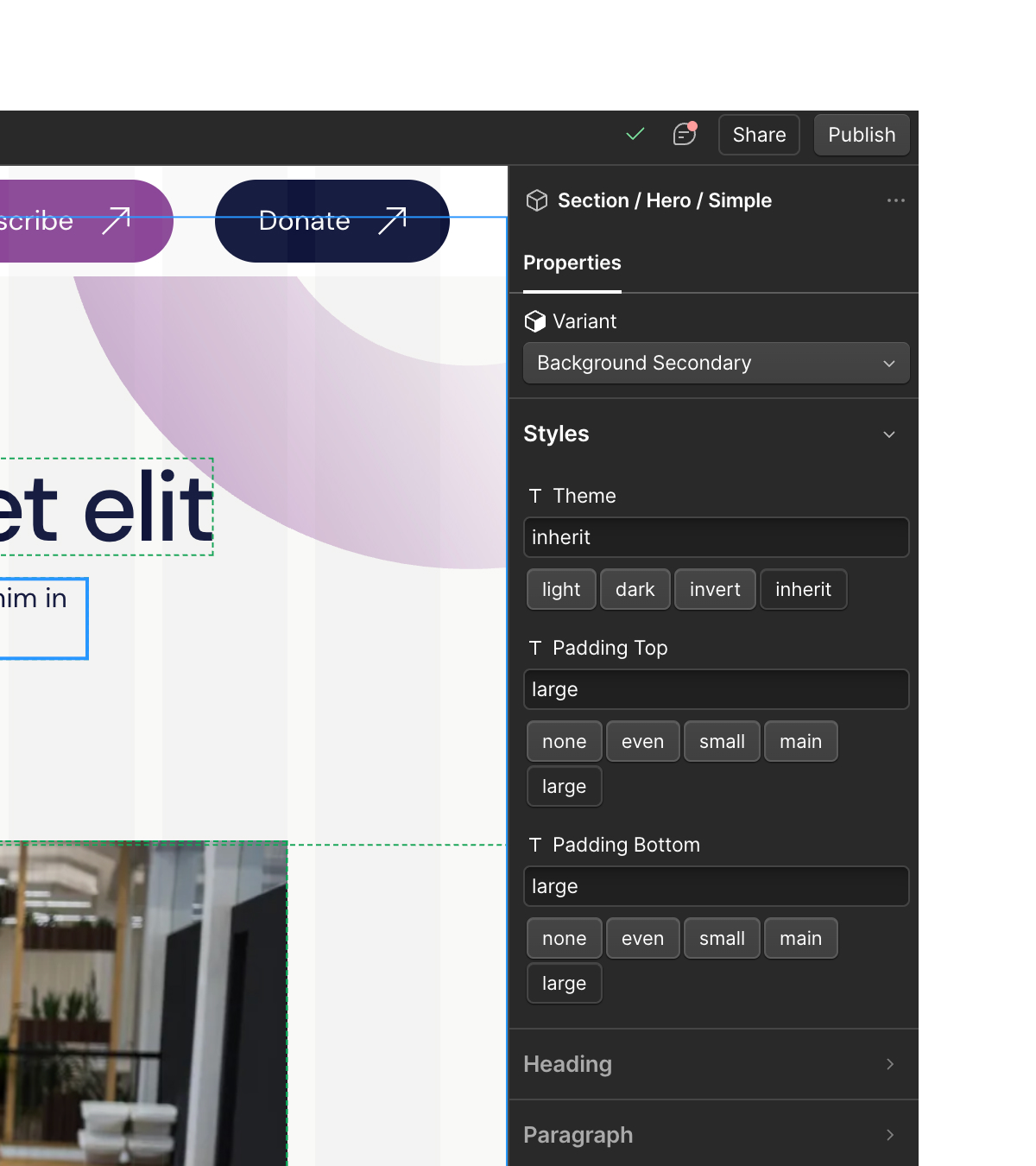This screenshot has width=1036, height=1166.
Task: Click the Variant cube icon
Action: [x=535, y=321]
